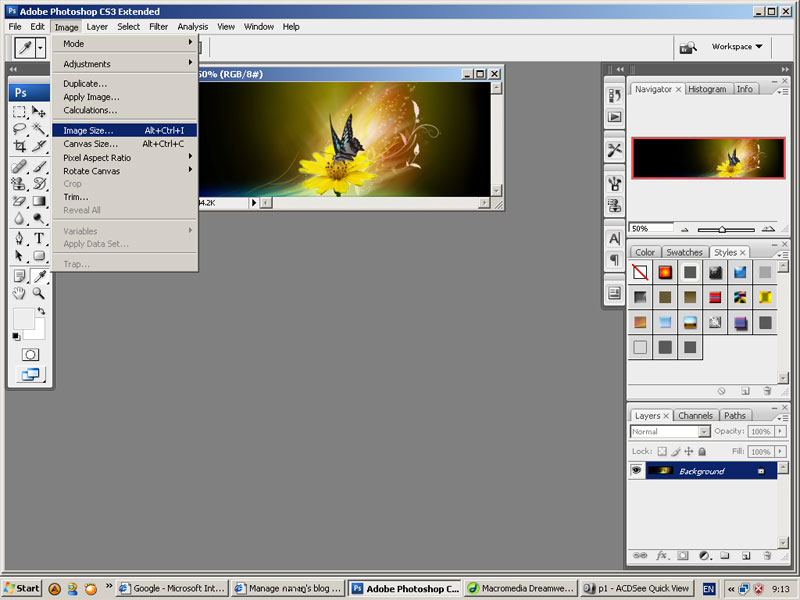This screenshot has height=600, width=800.
Task: Open the tool preset picker arrow
Action: [40, 48]
